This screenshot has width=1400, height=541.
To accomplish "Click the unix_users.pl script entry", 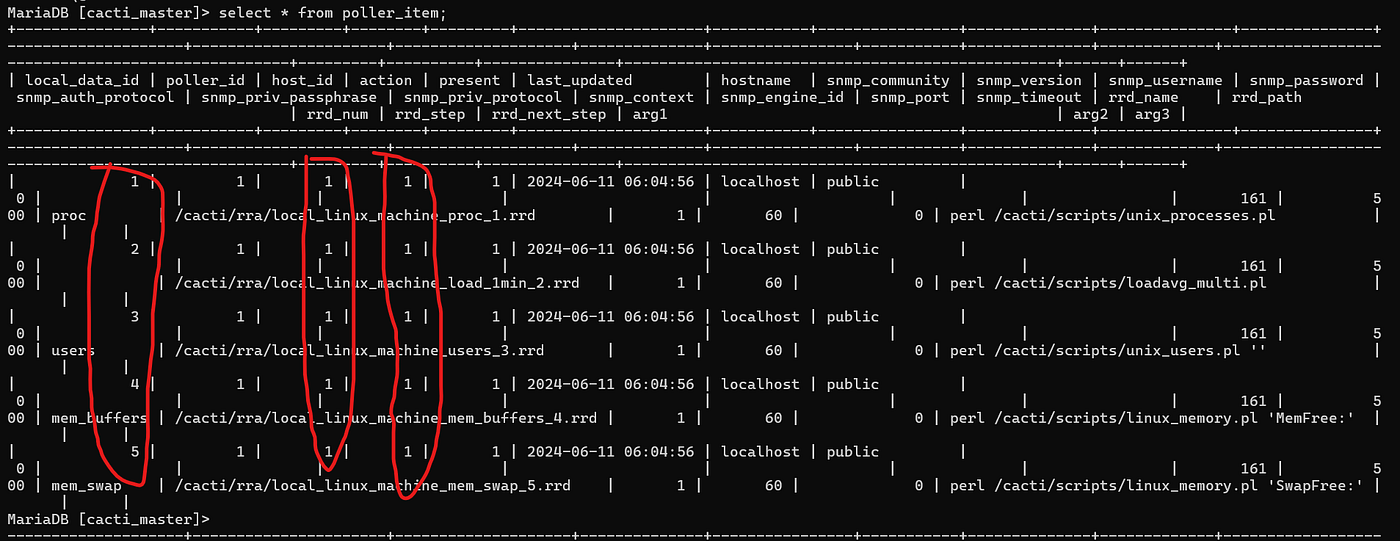I will 1117,350.
